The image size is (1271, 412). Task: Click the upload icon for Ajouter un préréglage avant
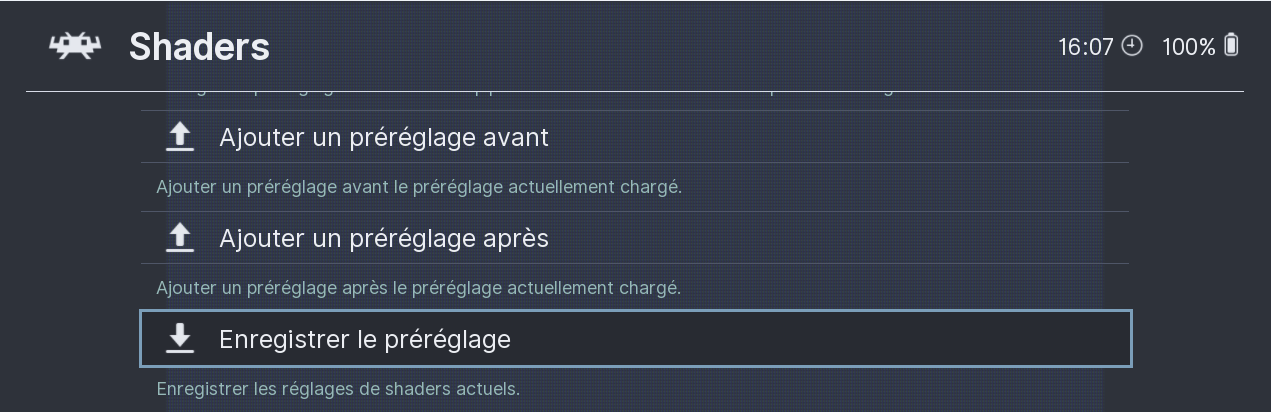[180, 137]
